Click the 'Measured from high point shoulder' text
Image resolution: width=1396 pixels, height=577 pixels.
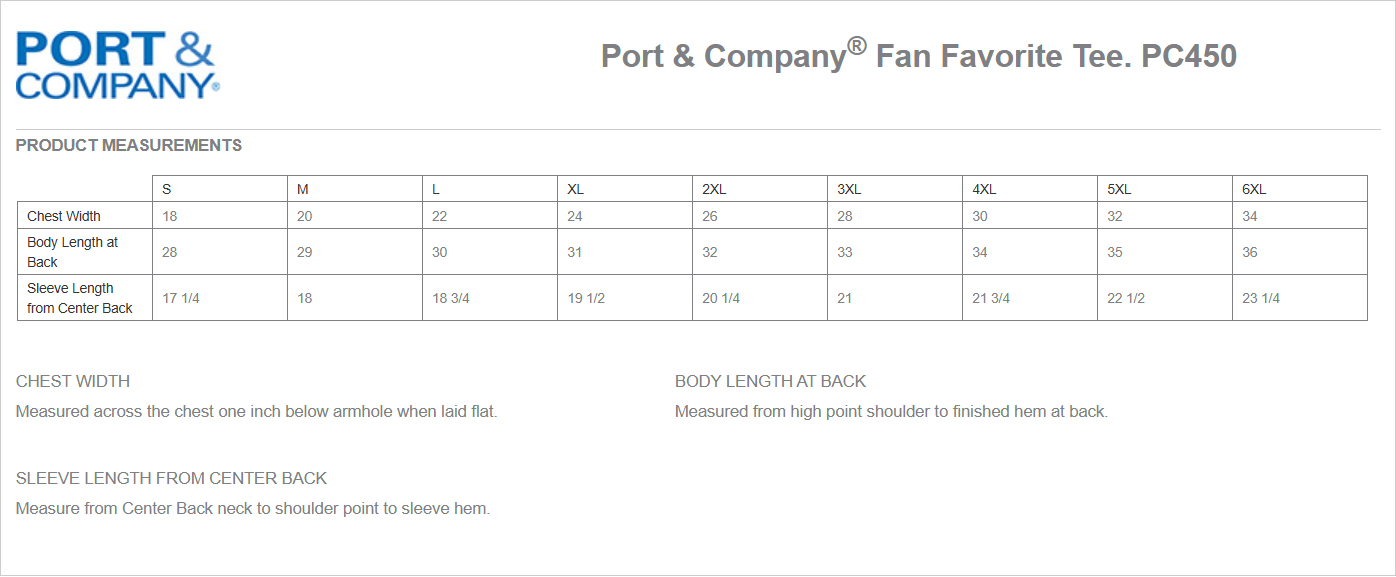tap(891, 412)
